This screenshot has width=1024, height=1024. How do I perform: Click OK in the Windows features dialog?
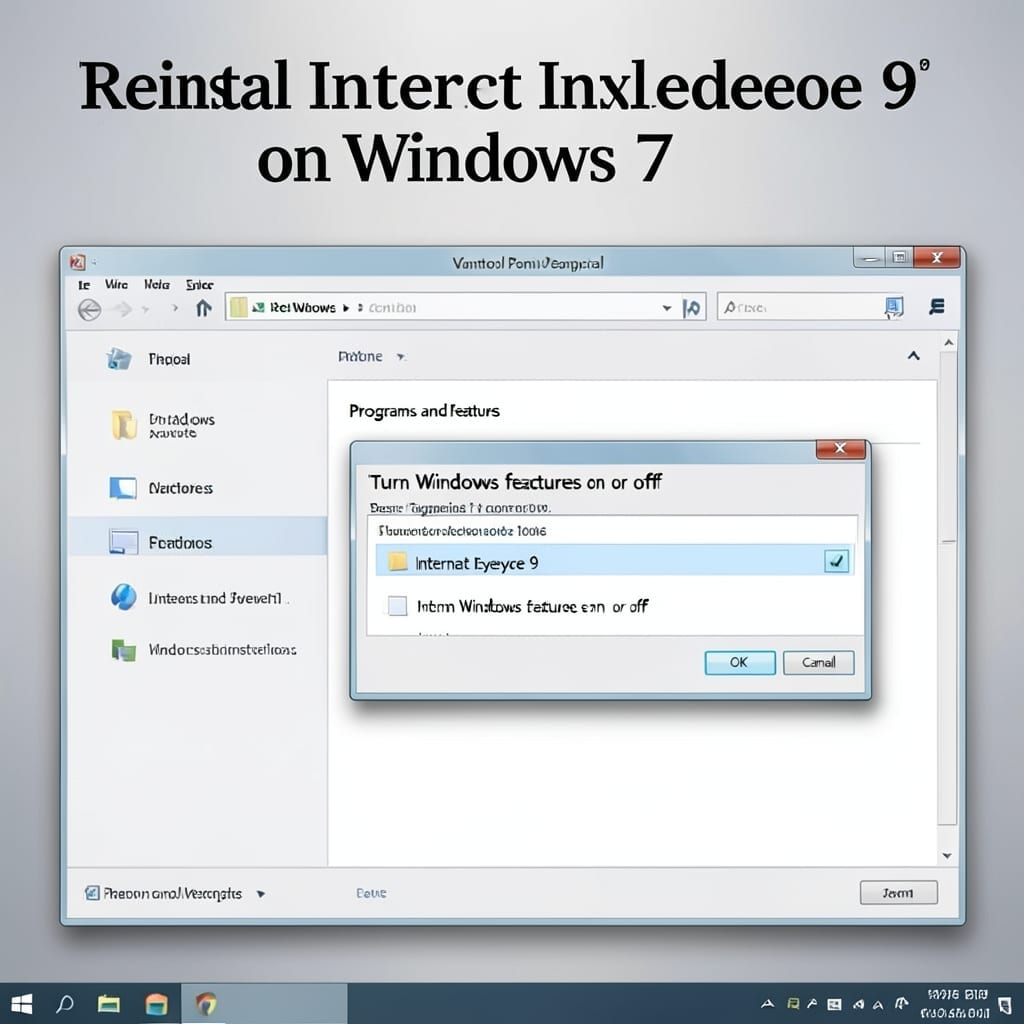740,662
